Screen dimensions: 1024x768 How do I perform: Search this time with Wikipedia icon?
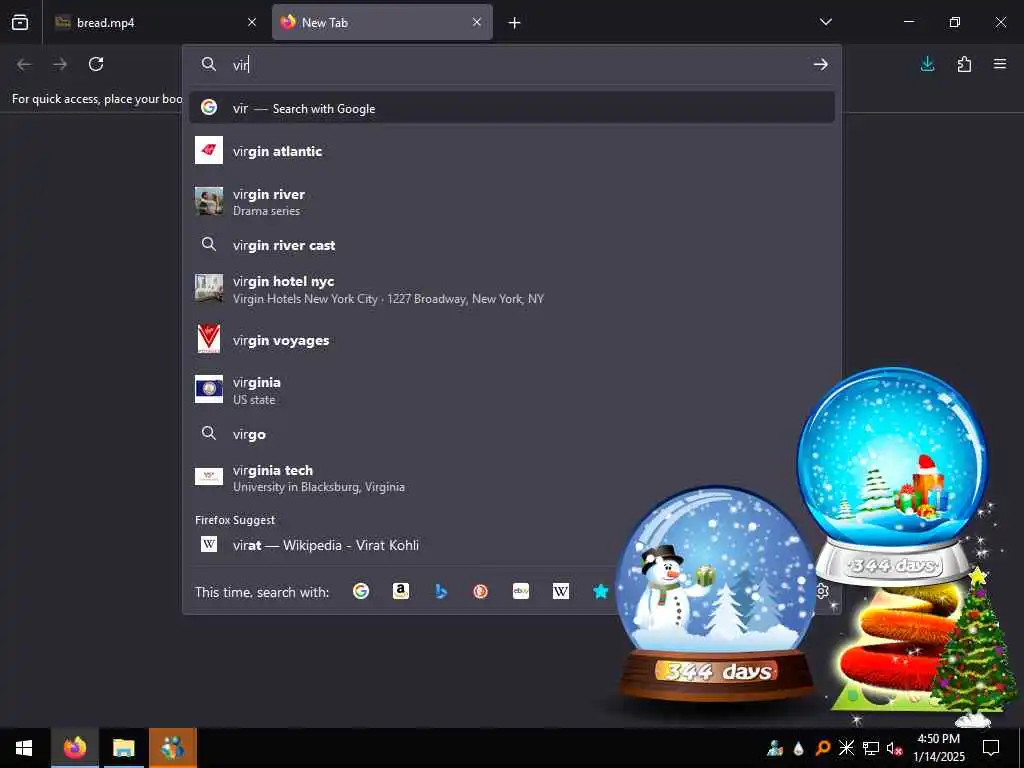click(x=561, y=591)
